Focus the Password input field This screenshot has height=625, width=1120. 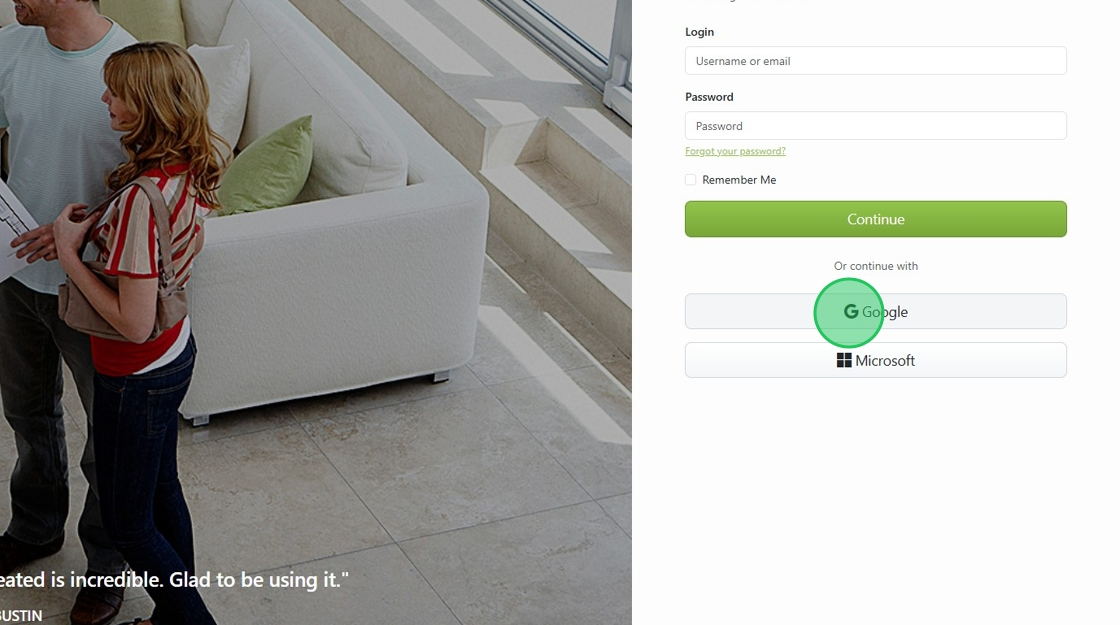click(876, 126)
